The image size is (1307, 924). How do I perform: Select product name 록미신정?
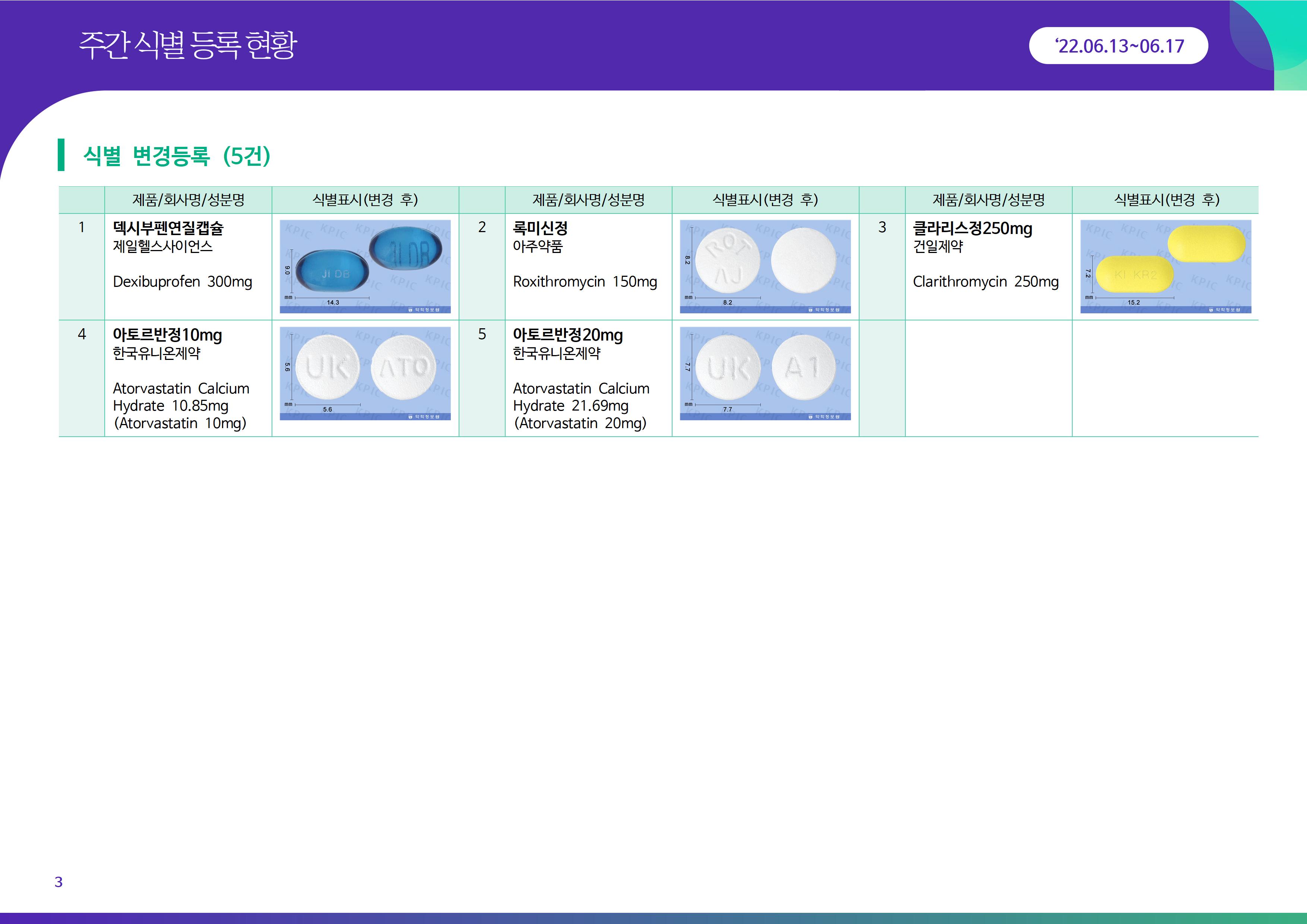[x=539, y=228]
